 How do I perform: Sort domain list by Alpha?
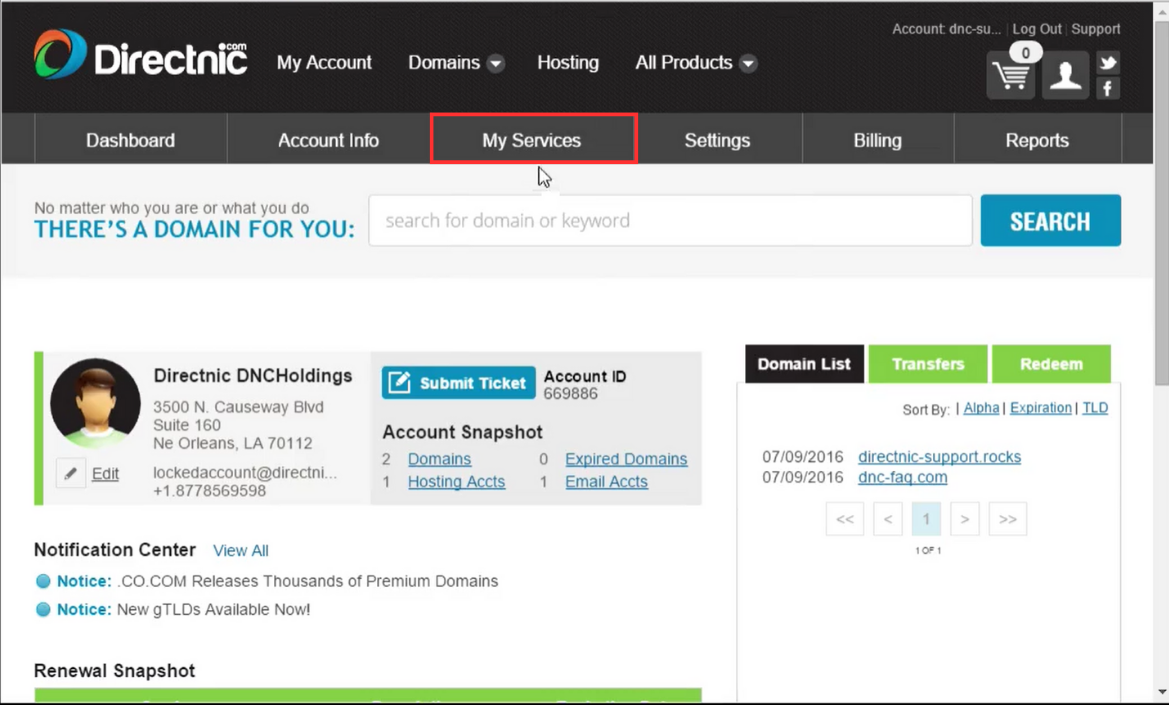(981, 408)
